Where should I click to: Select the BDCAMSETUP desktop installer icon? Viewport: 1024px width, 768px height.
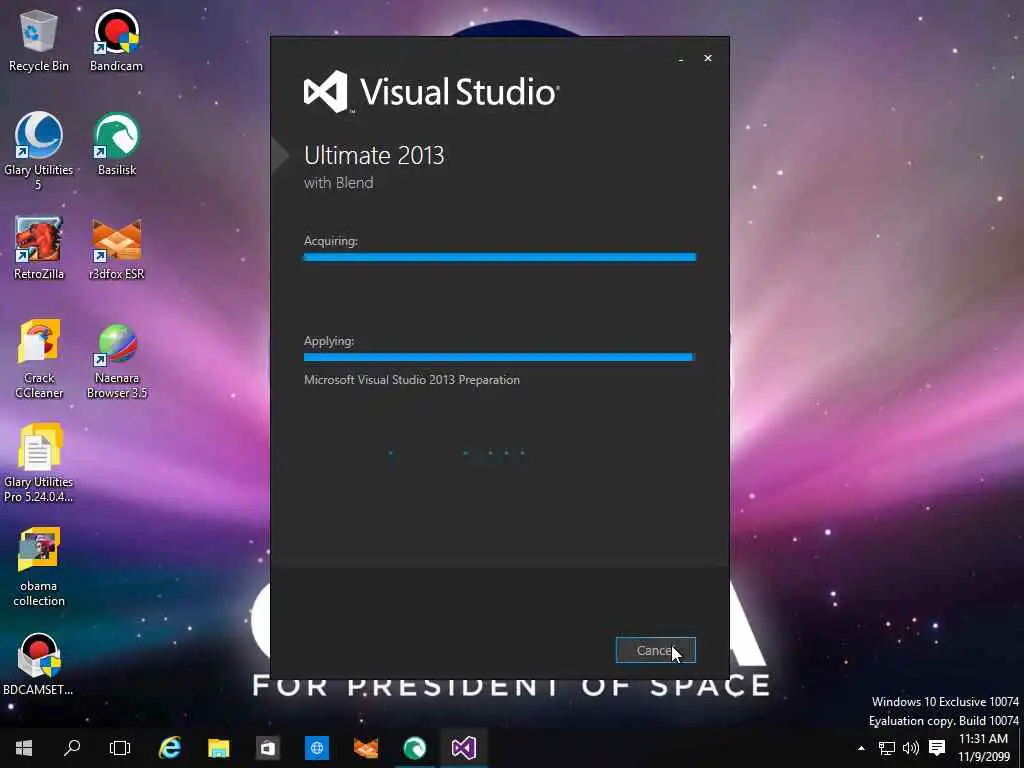39,664
